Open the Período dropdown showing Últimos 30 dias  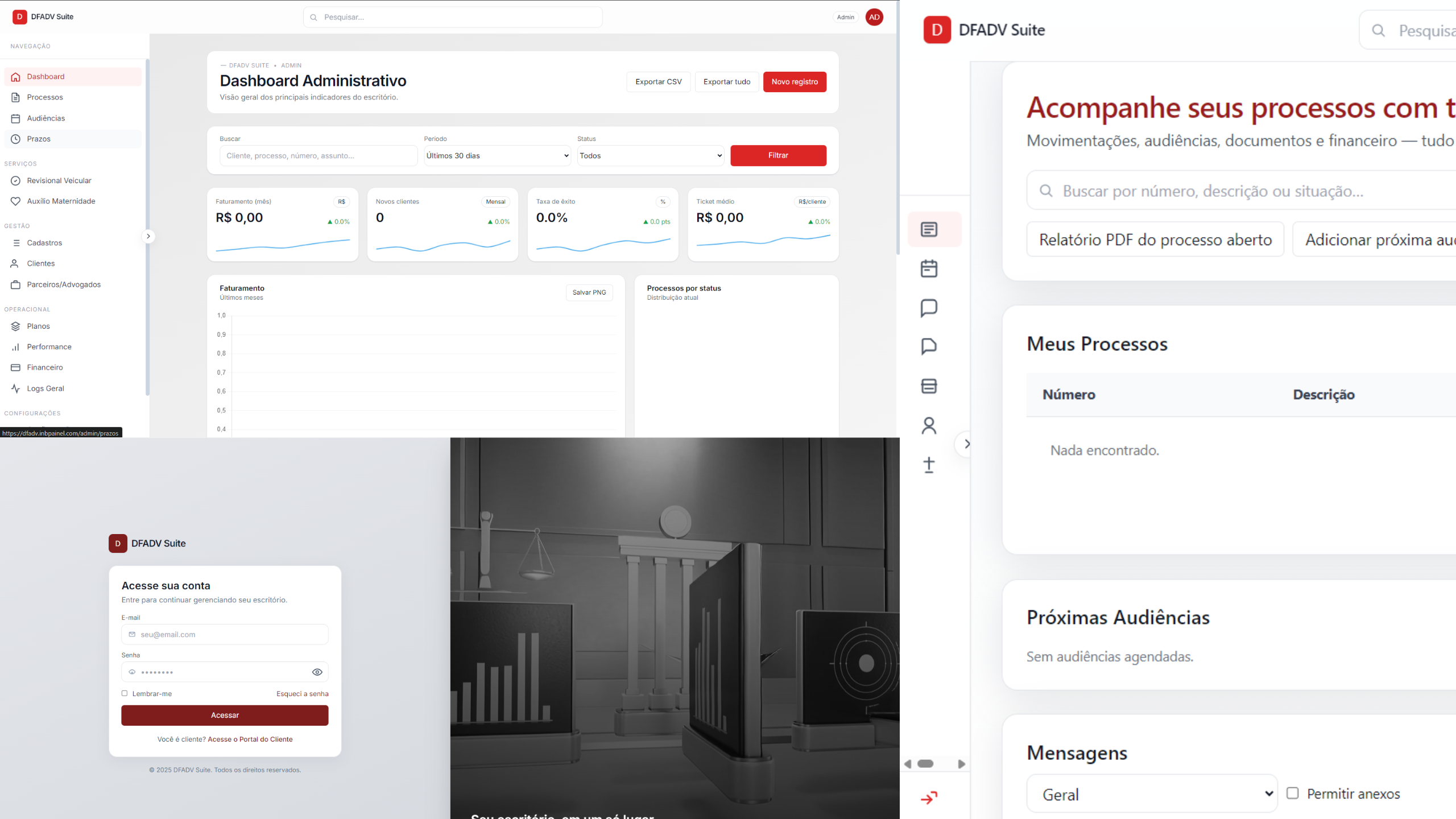pyautogui.click(x=497, y=156)
